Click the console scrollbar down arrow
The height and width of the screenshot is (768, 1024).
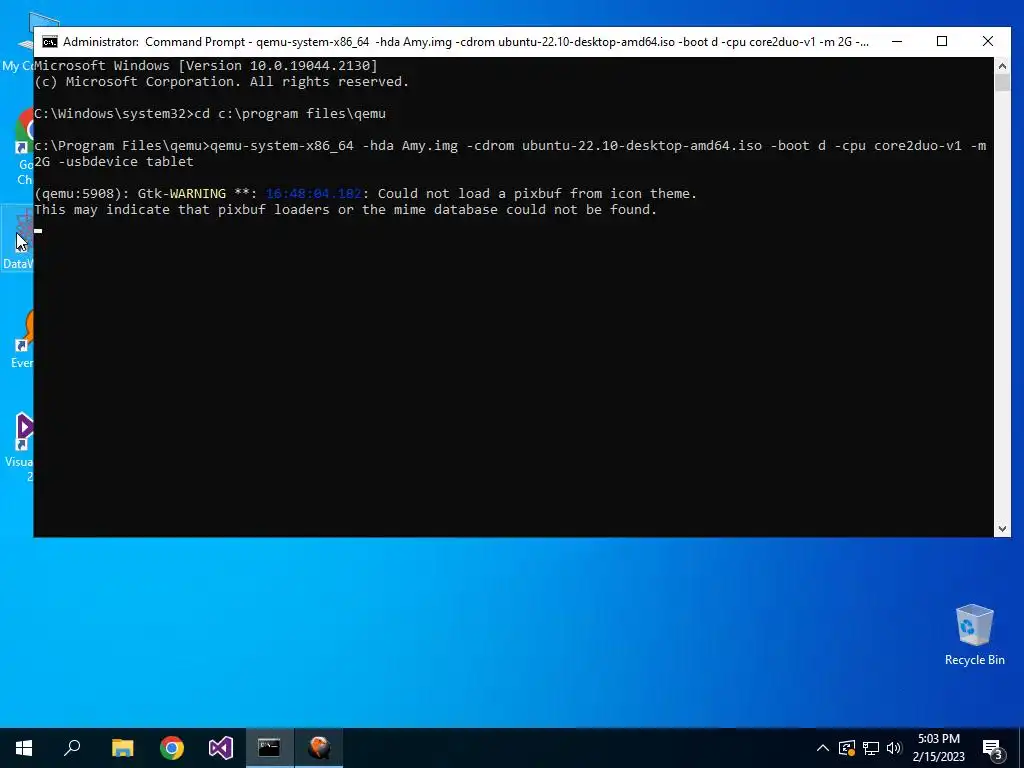pos(1002,529)
